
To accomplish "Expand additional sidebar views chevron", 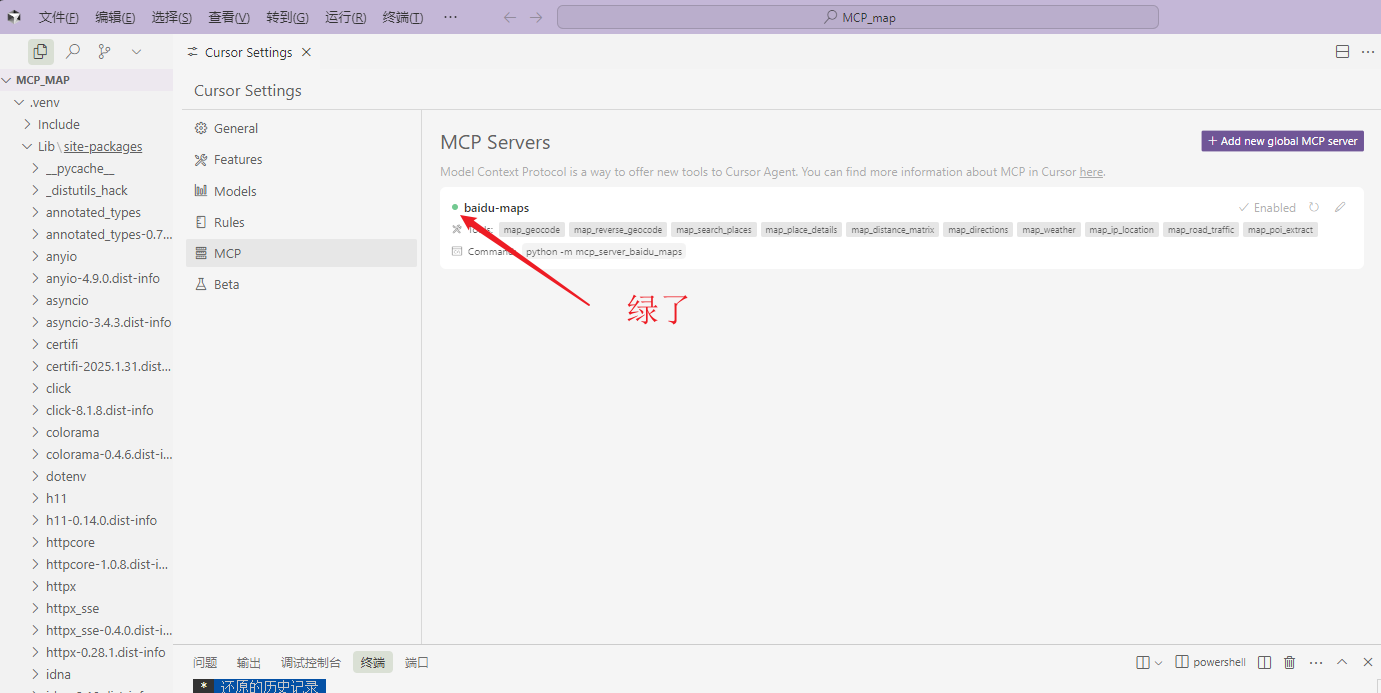I will [137, 51].
